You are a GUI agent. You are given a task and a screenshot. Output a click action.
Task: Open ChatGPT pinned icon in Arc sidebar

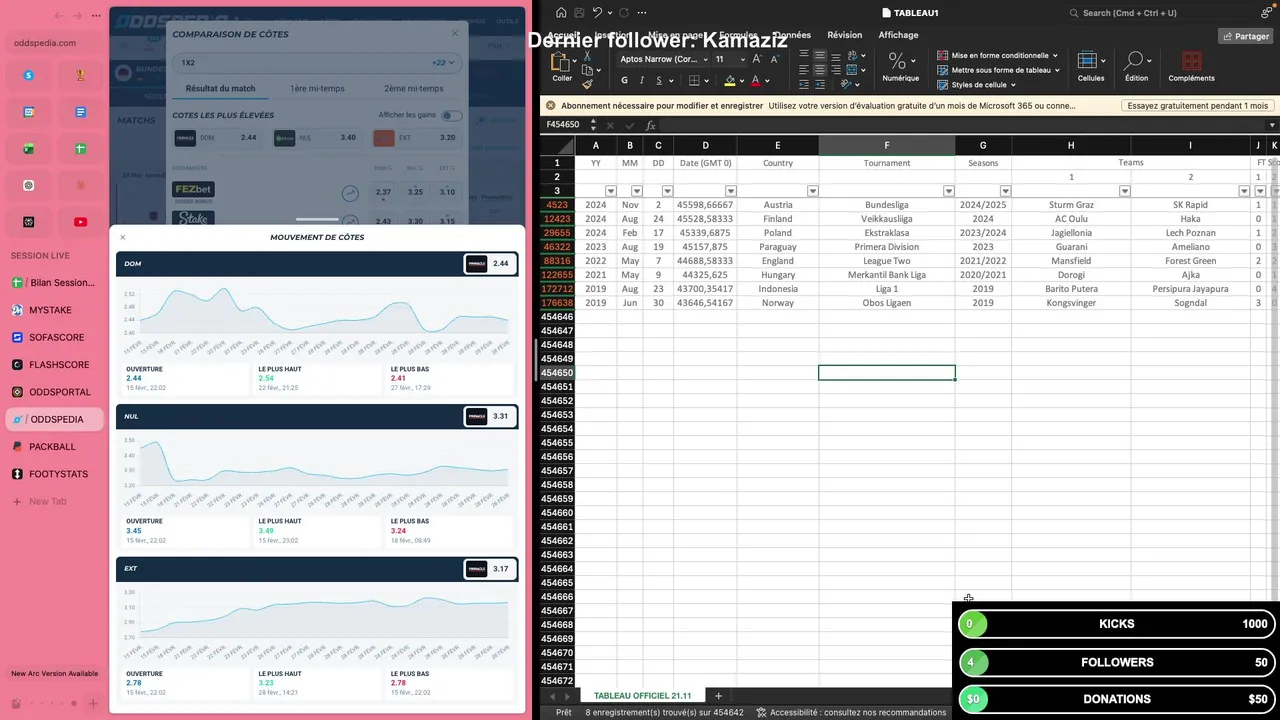click(29, 185)
